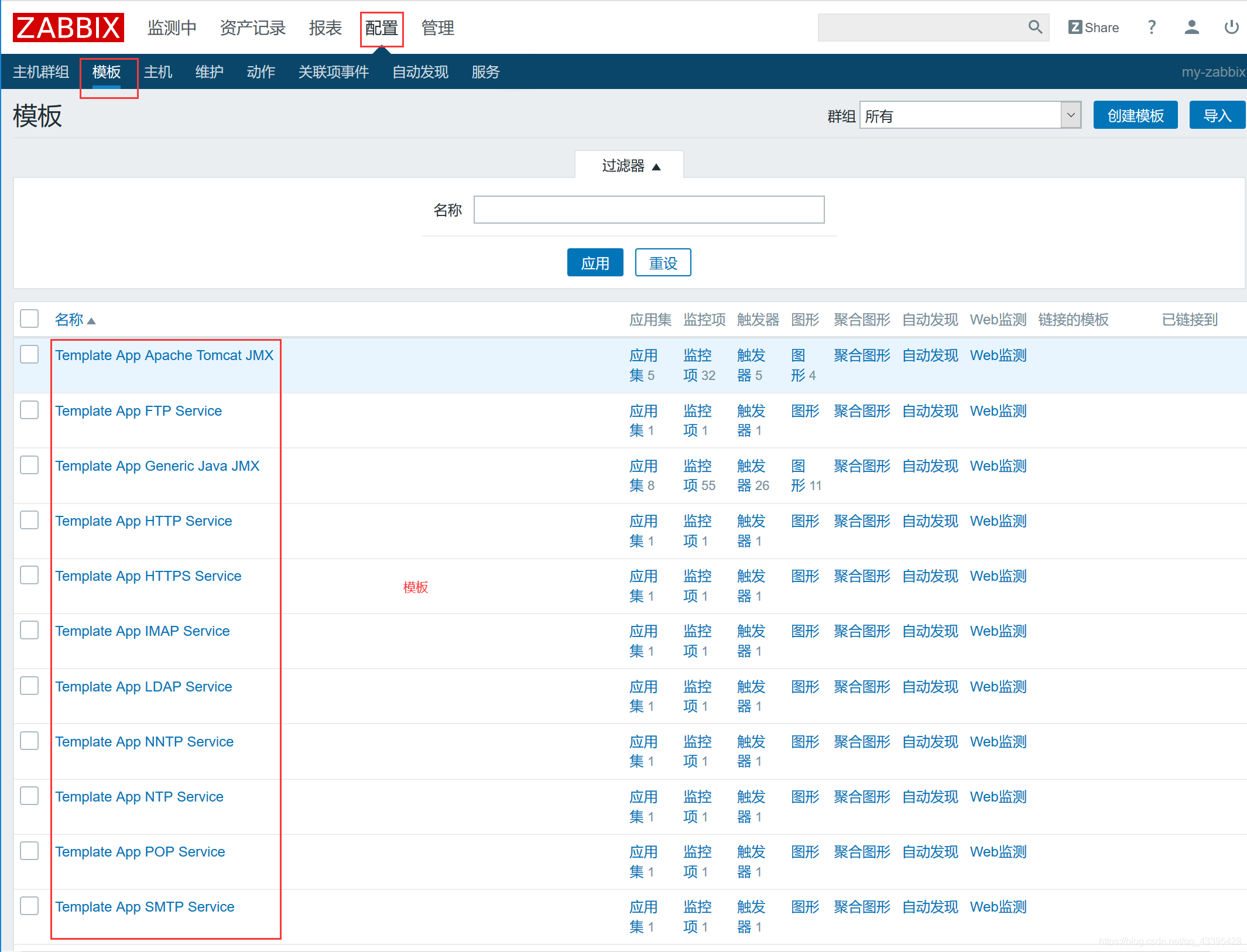
Task: Open the 资产记录 top menu
Action: [x=253, y=28]
